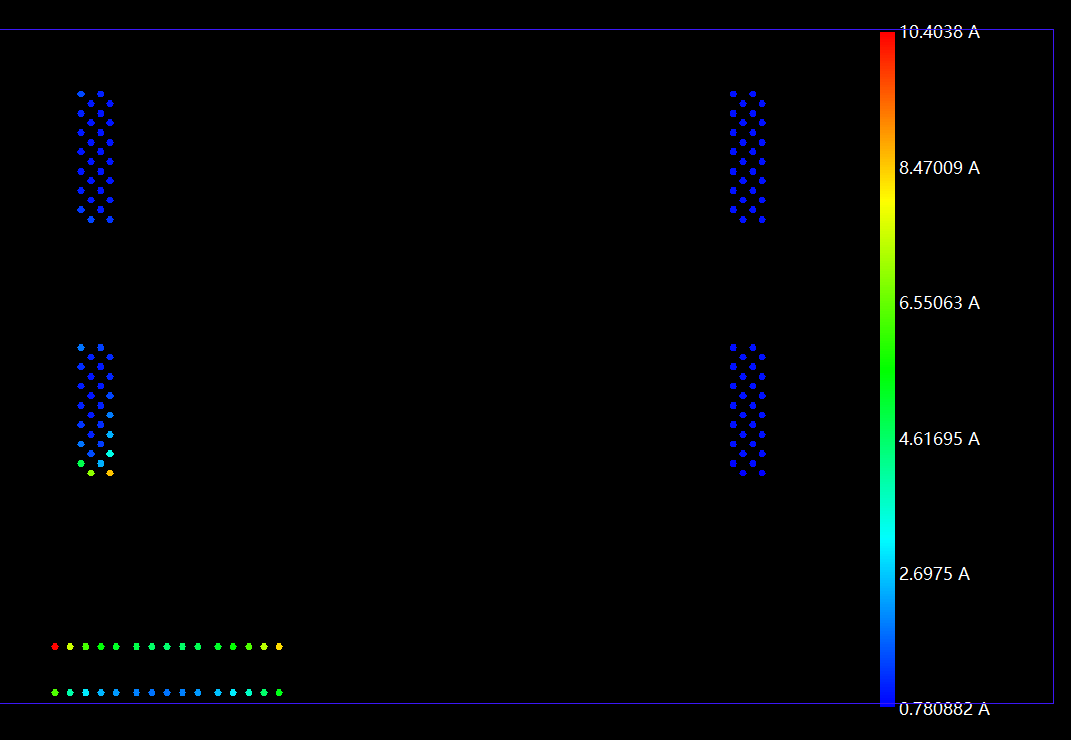The image size is (1071, 740).
Task: Select the yellow point ending the upper bottom row
Action: [x=280, y=646]
